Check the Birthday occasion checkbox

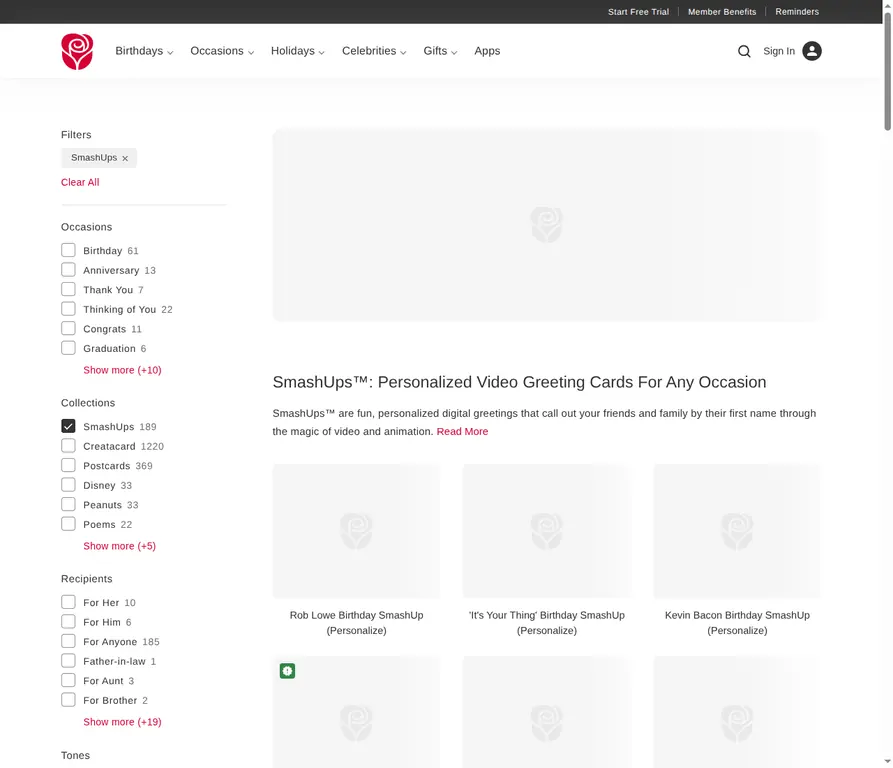coord(68,250)
